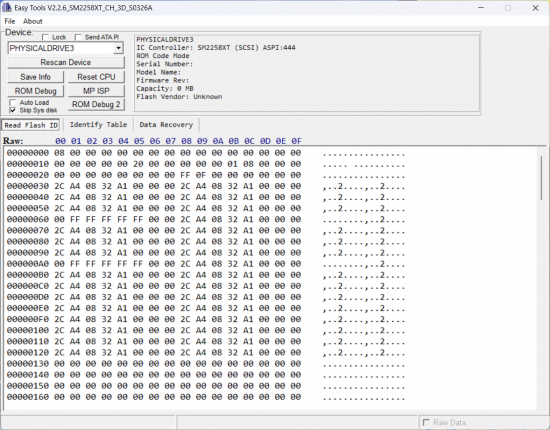Viewport: 550px width, 430px height.
Task: Click the Easy Tools app icon in title bar
Action: coord(7,7)
